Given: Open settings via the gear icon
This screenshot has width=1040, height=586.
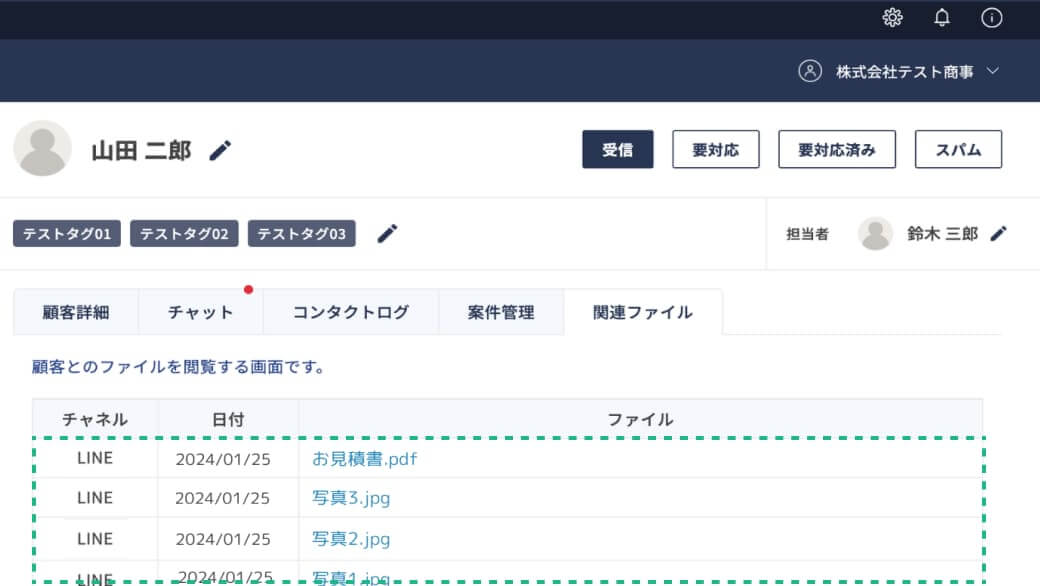Looking at the screenshot, I should click(893, 18).
